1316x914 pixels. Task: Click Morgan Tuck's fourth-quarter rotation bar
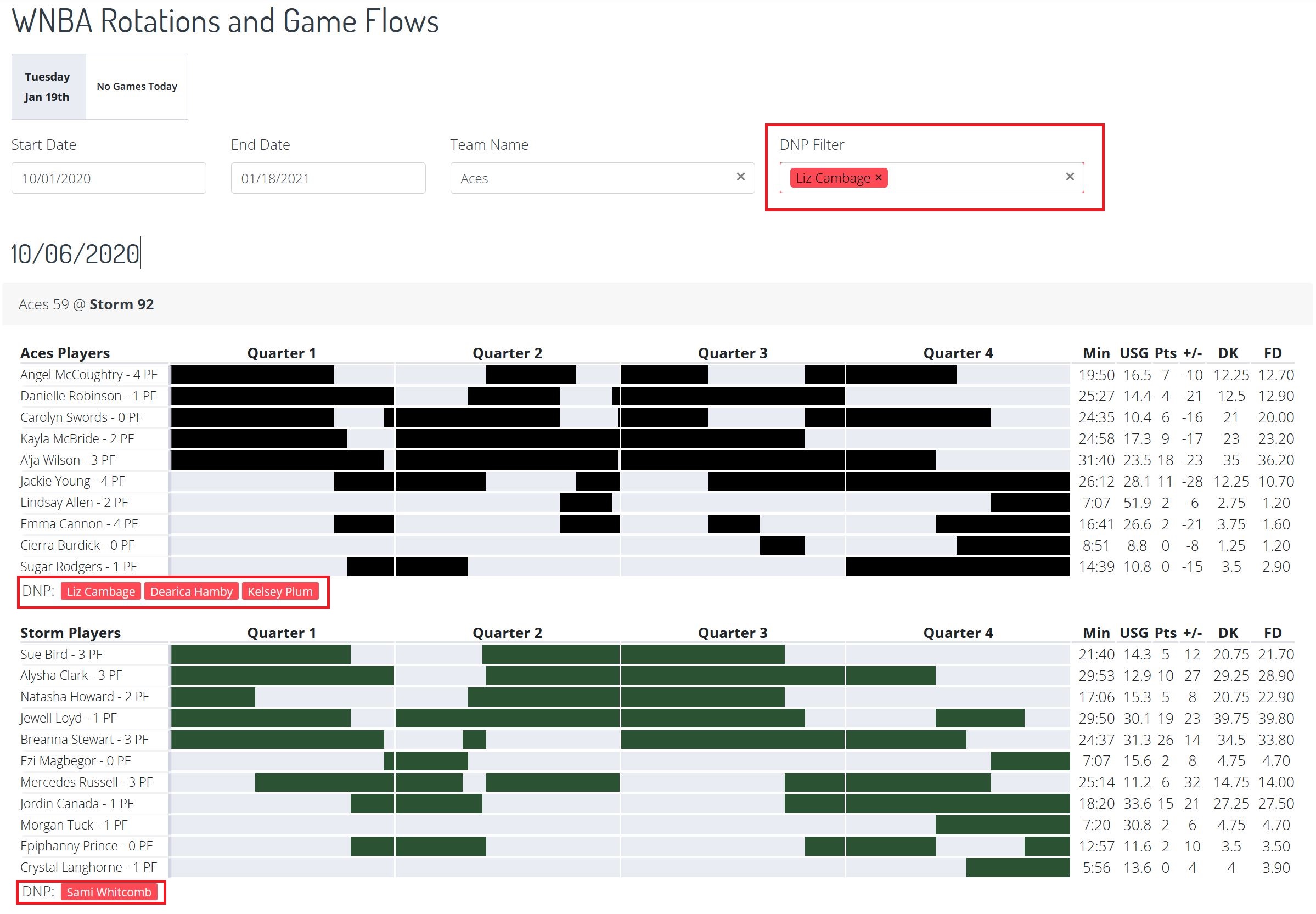tap(1003, 825)
